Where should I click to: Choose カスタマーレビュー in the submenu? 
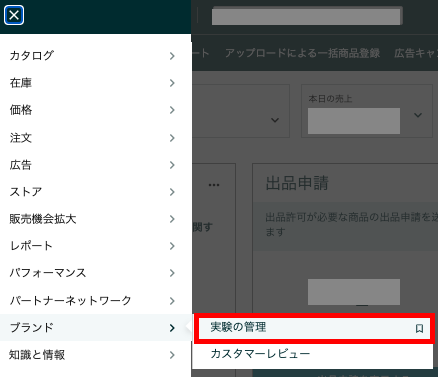[313, 354]
